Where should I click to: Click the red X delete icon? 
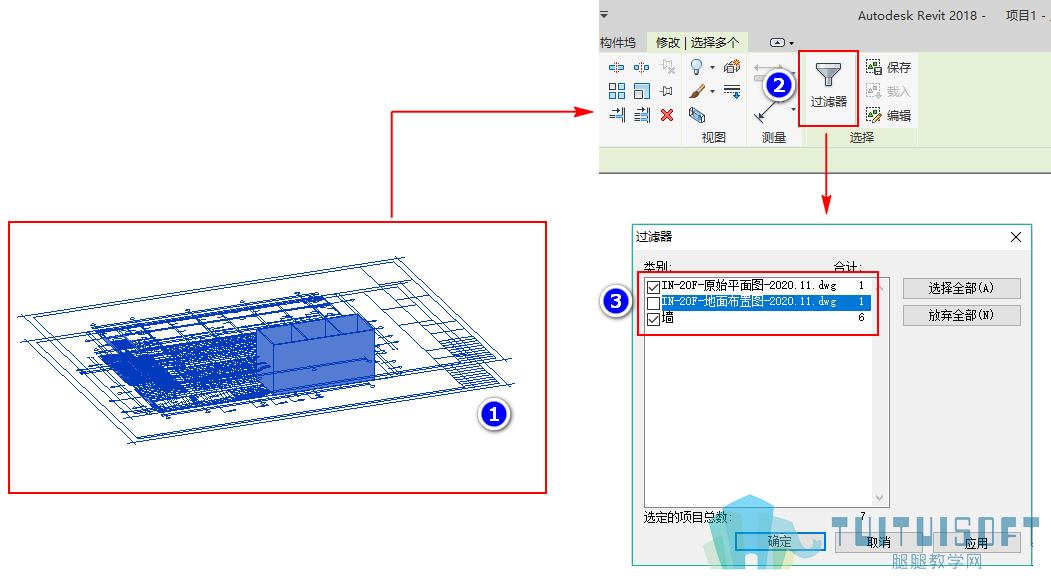(x=667, y=115)
